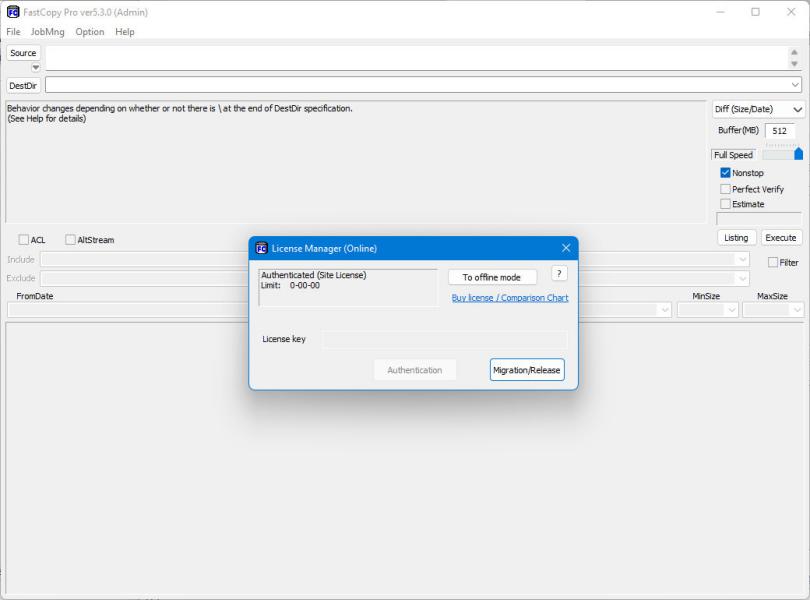Click the "Limit: 0-00-00" text
The width and height of the screenshot is (810, 600).
pyautogui.click(x=290, y=286)
